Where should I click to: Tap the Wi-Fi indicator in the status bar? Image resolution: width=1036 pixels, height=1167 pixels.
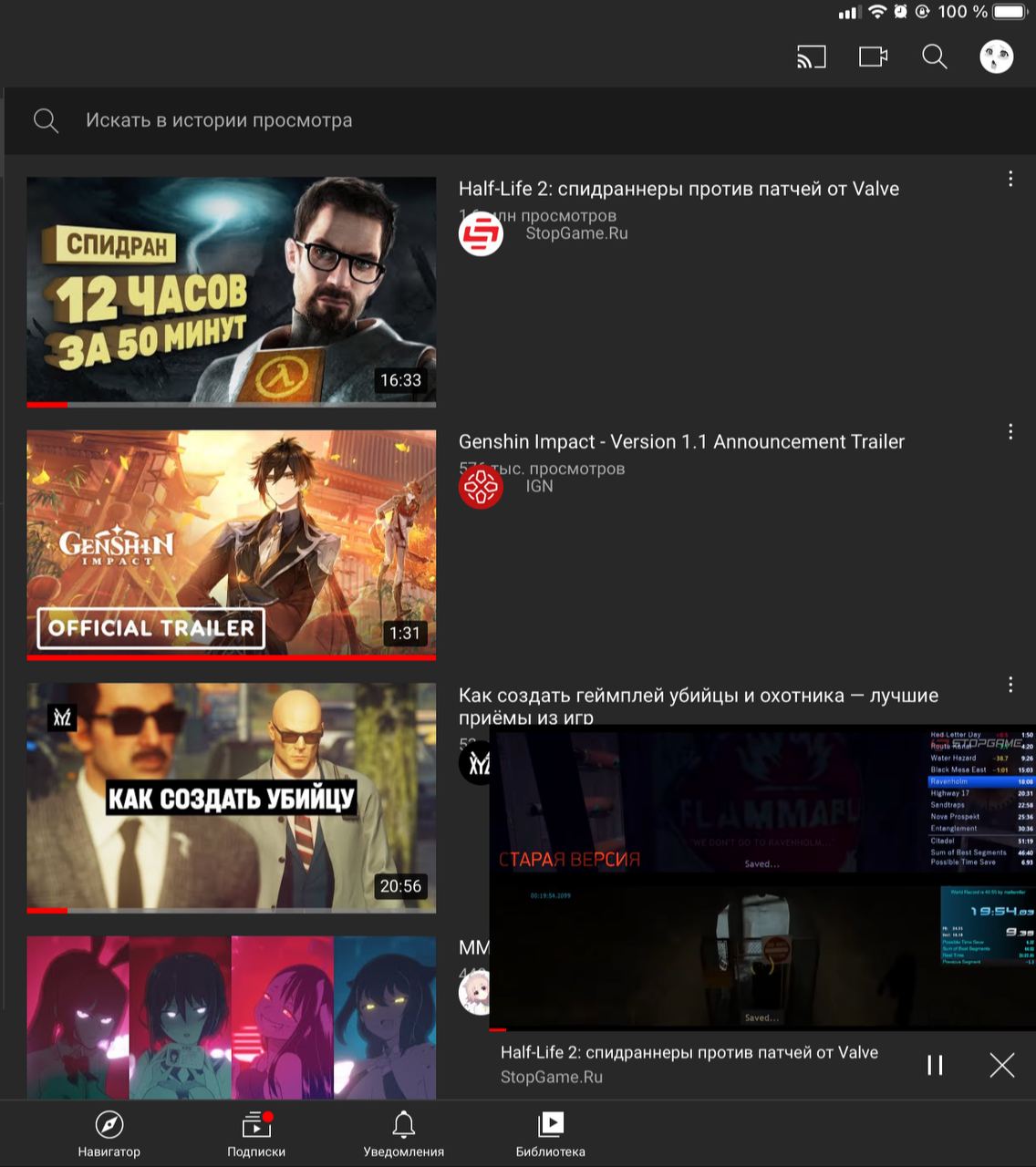coord(877,12)
